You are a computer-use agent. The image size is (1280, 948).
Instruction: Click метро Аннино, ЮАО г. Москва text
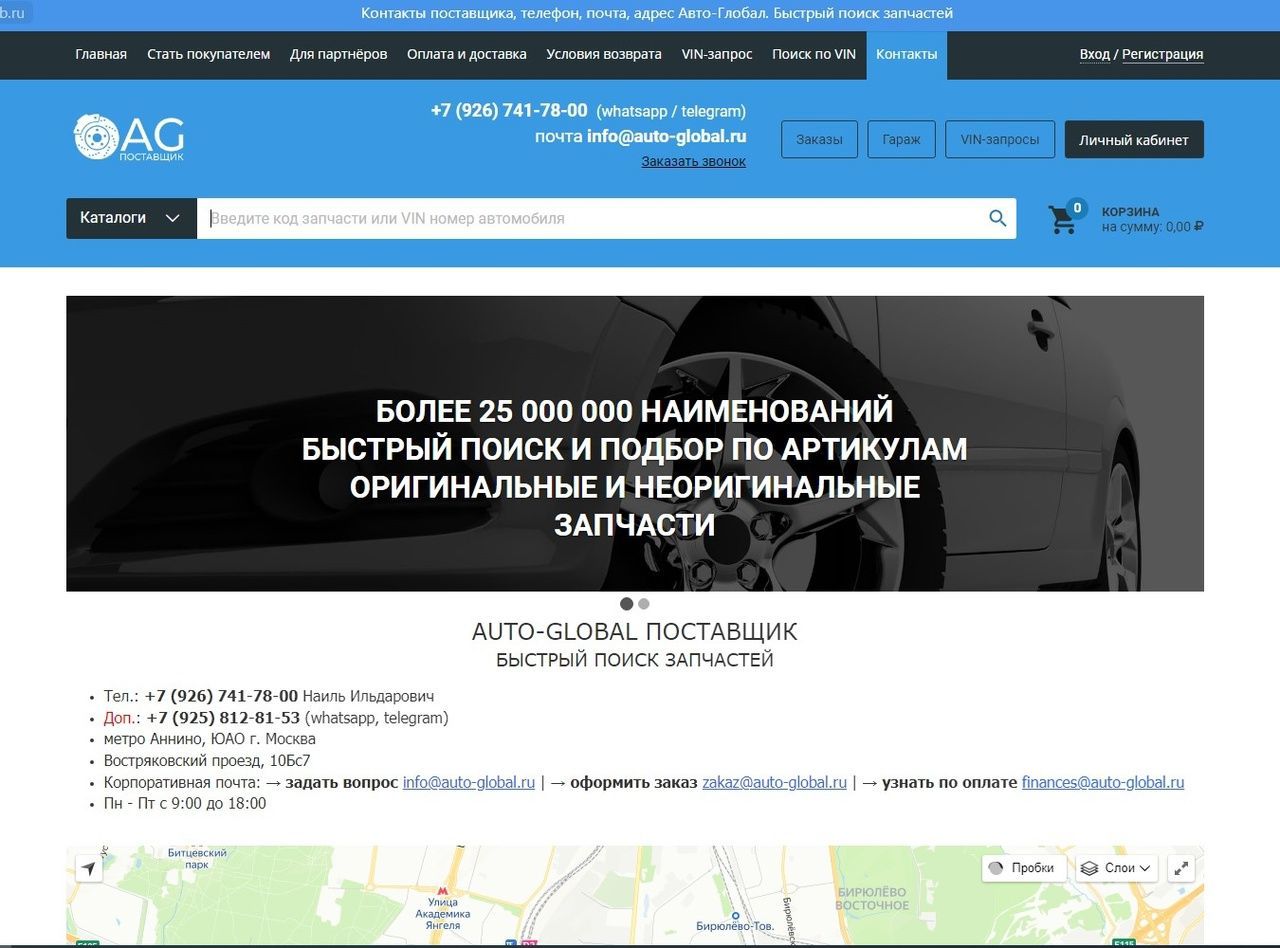[x=210, y=739]
